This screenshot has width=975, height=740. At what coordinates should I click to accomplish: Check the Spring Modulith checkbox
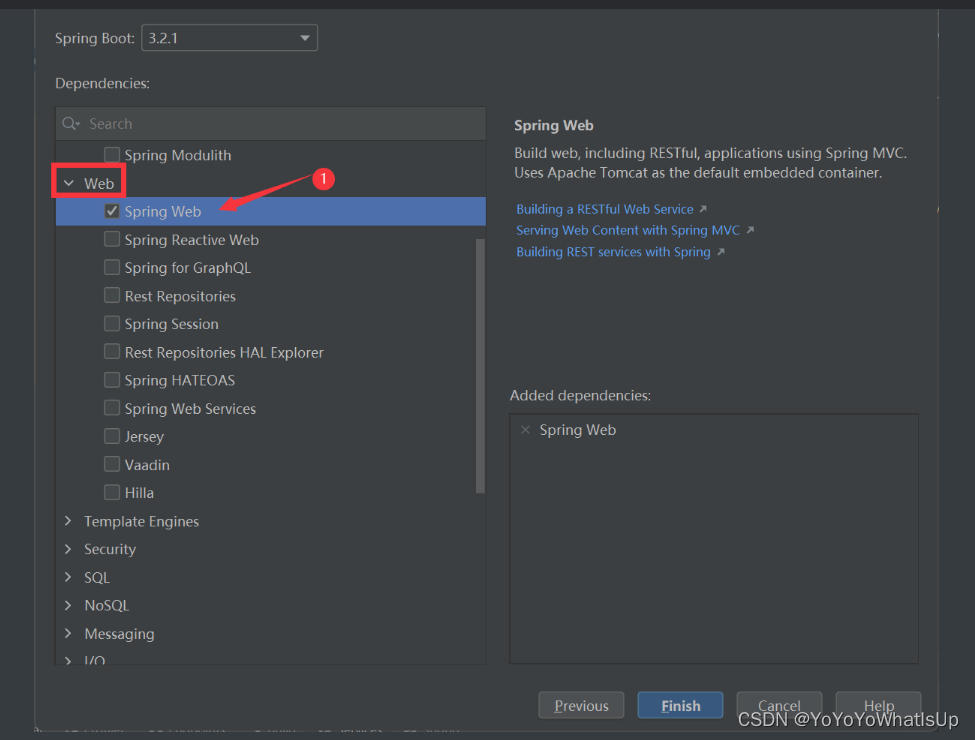click(x=112, y=154)
